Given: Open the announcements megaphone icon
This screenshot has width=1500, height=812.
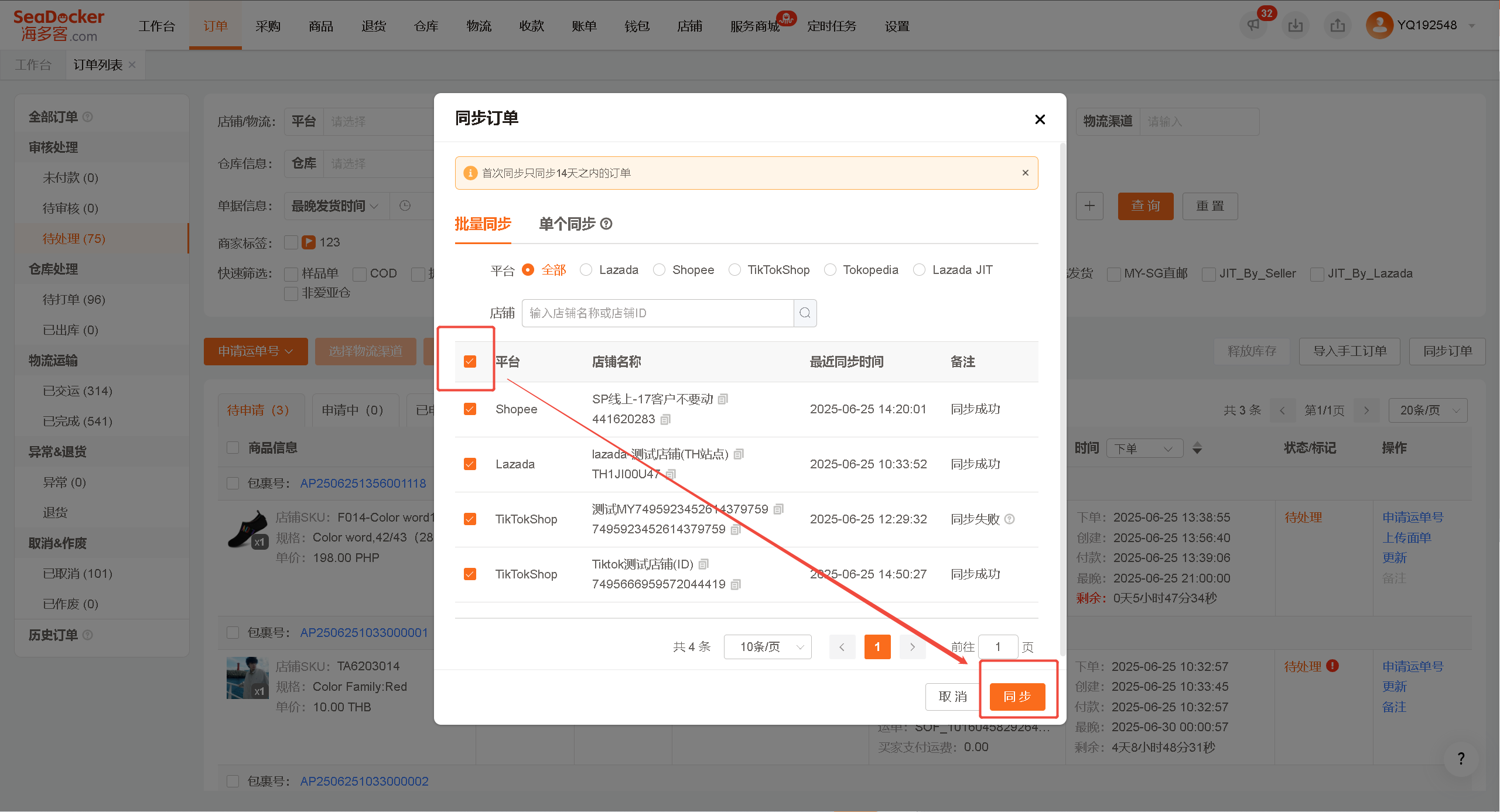Looking at the screenshot, I should (x=1253, y=25).
